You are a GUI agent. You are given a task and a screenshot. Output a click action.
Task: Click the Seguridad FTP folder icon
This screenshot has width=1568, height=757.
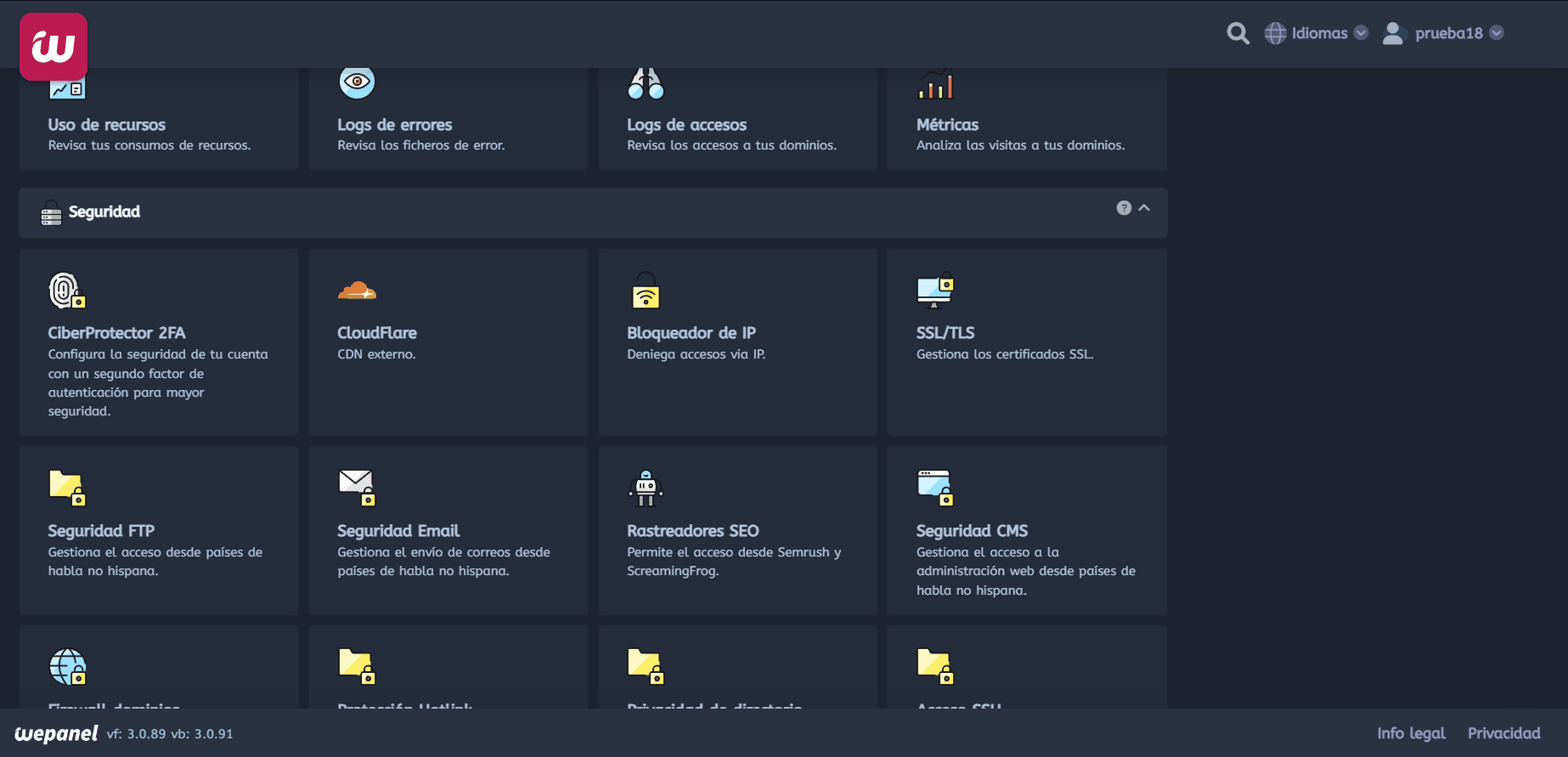pyautogui.click(x=67, y=488)
